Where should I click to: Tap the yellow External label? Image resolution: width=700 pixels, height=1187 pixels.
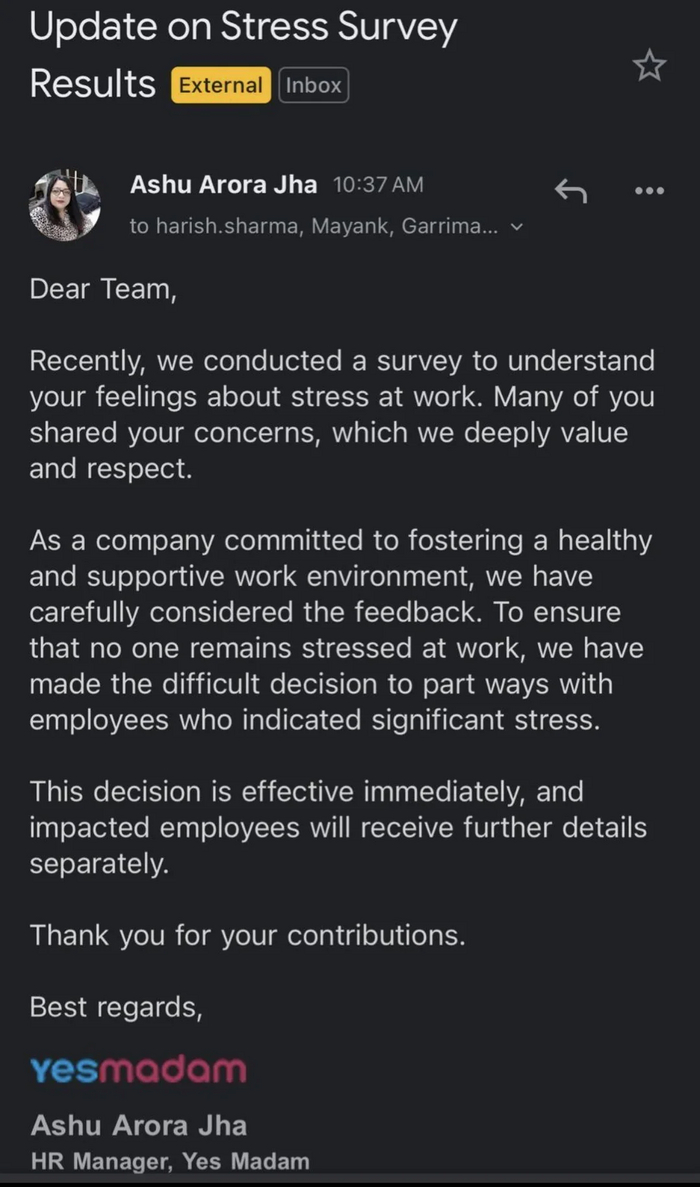221,85
